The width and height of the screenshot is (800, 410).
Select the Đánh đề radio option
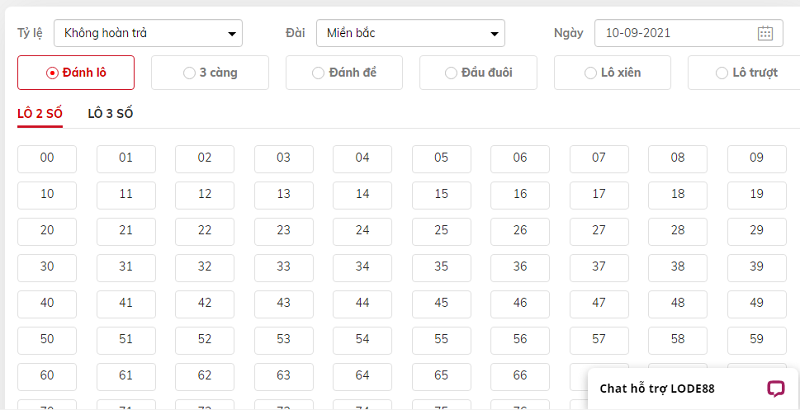tap(344, 72)
